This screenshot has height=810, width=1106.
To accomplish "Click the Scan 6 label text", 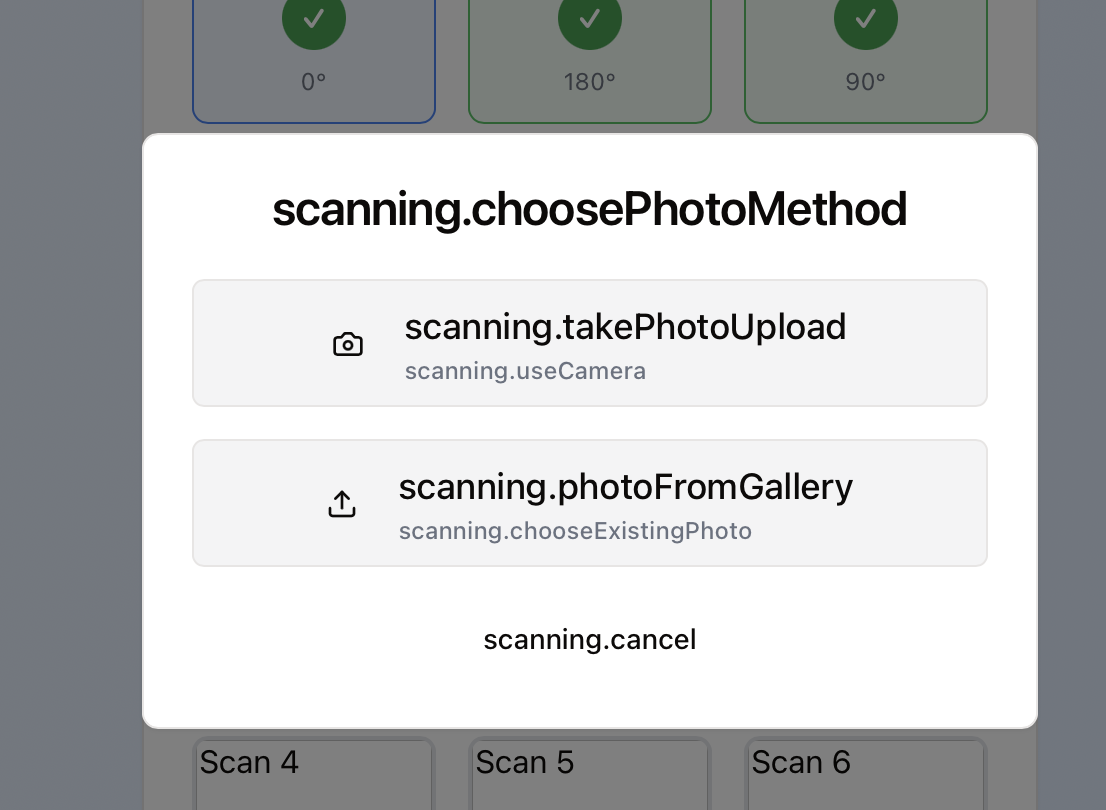I will (x=801, y=763).
